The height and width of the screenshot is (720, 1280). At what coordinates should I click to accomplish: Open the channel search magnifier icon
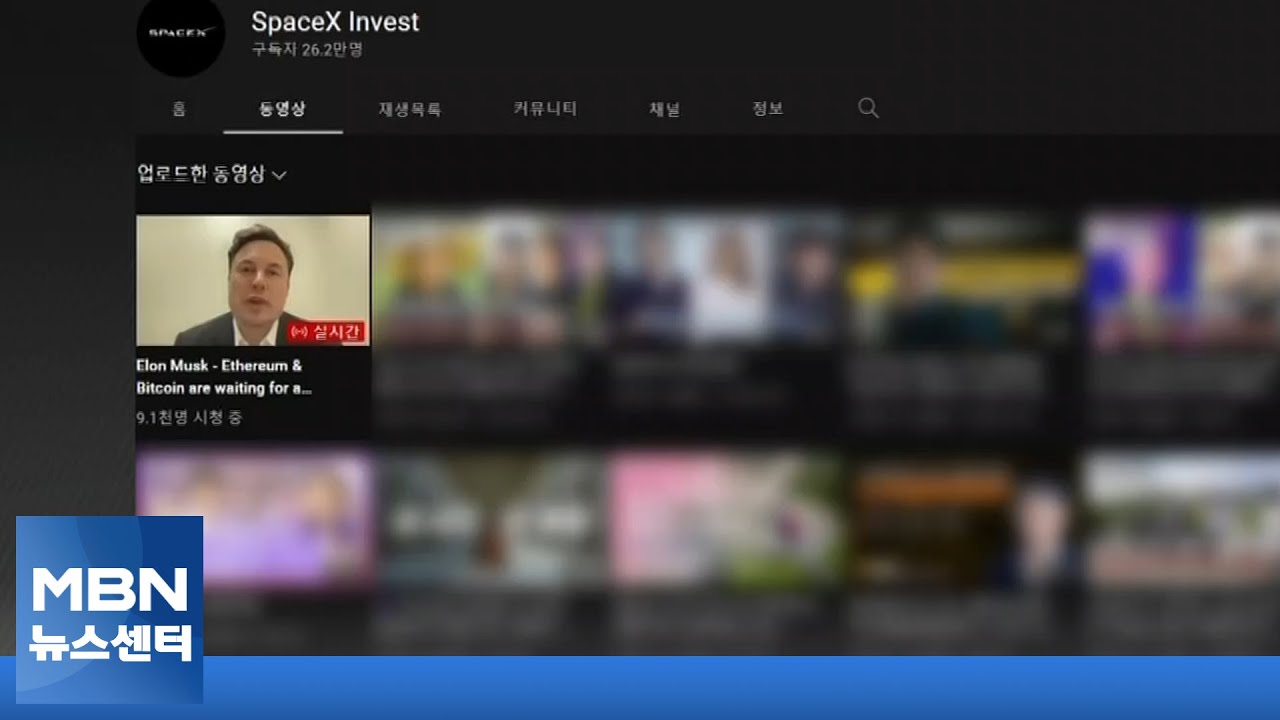[868, 108]
